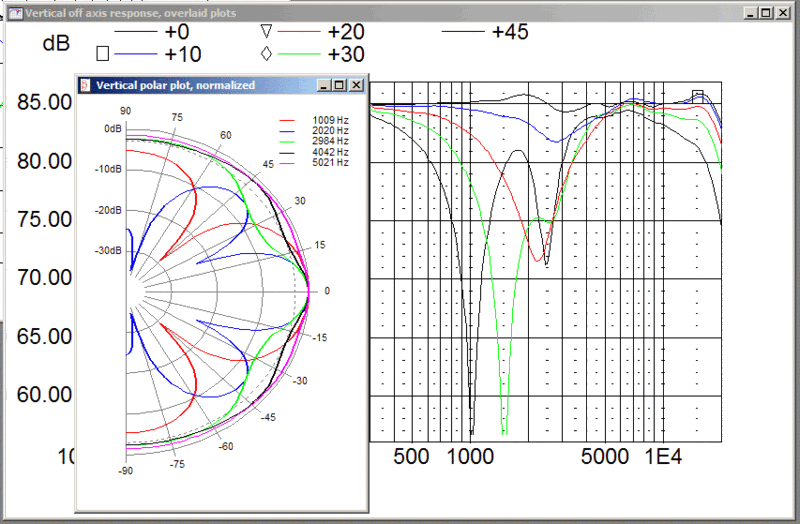Image resolution: width=800 pixels, height=524 pixels.
Task: Click the 1E4 frequency axis label
Action: [x=663, y=457]
